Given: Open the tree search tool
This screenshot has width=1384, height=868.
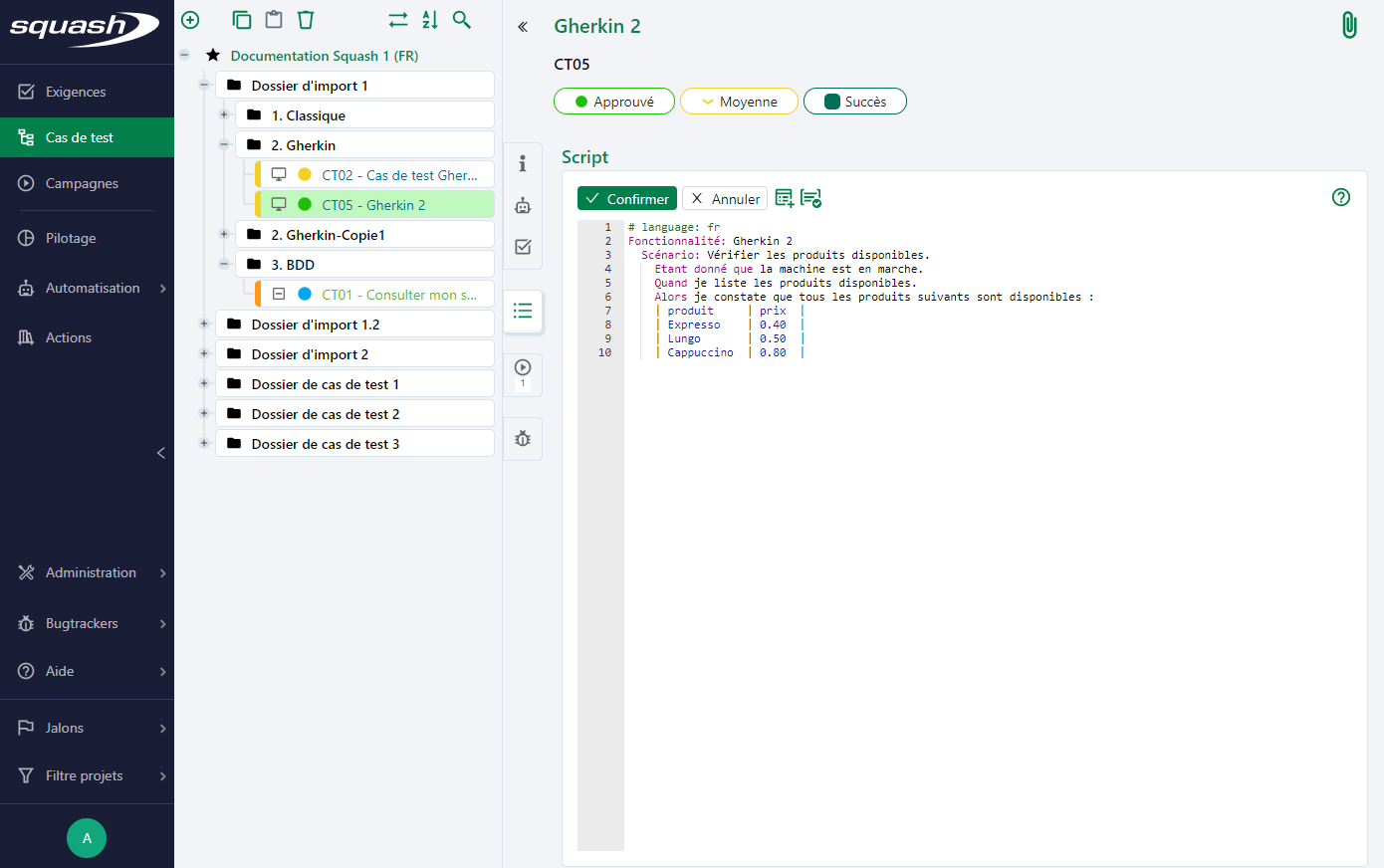Looking at the screenshot, I should pos(461,19).
